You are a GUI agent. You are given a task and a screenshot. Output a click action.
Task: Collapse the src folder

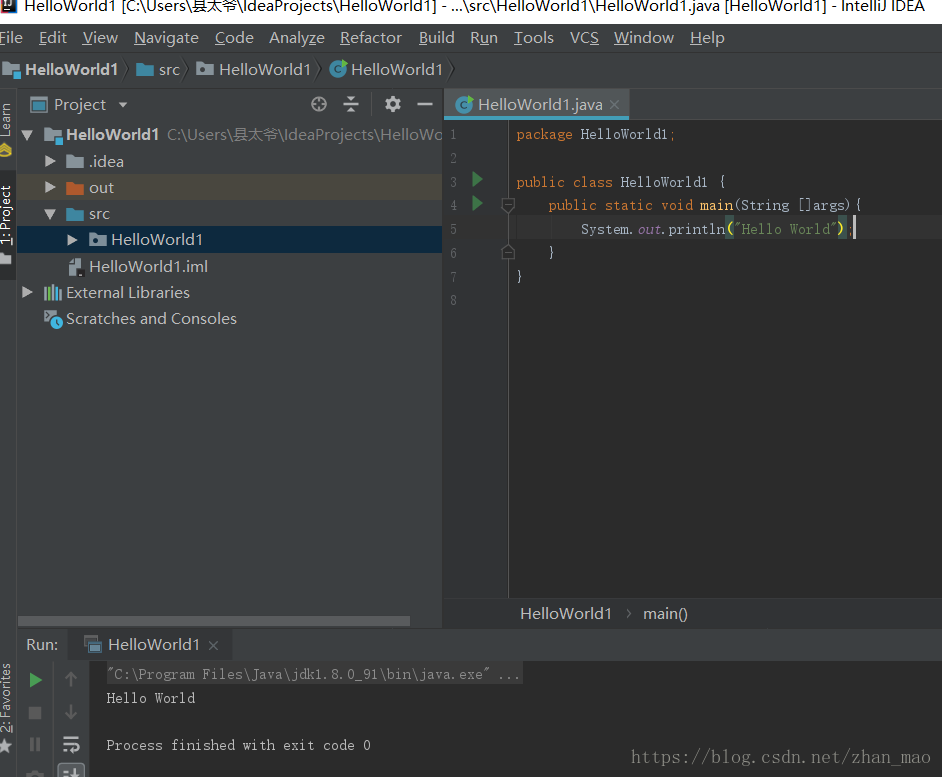pyautogui.click(x=50, y=214)
